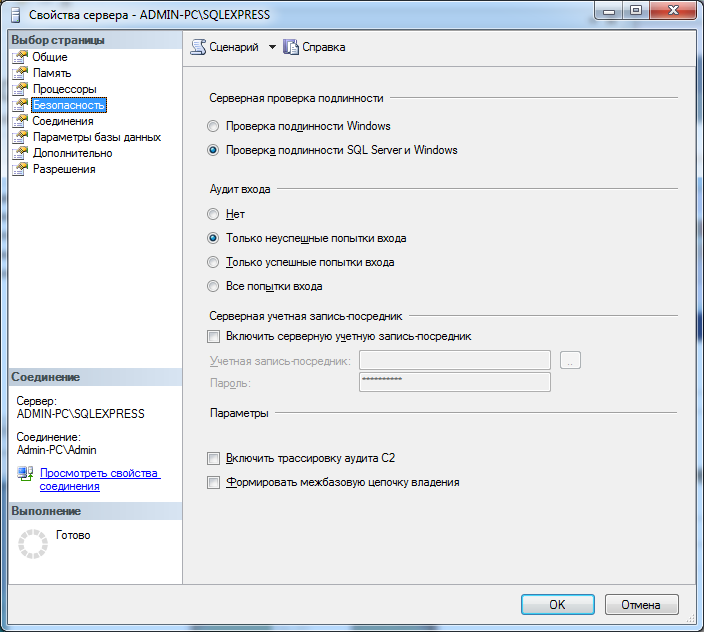
Task: Click the connection properties computer icon
Action: tap(25, 474)
